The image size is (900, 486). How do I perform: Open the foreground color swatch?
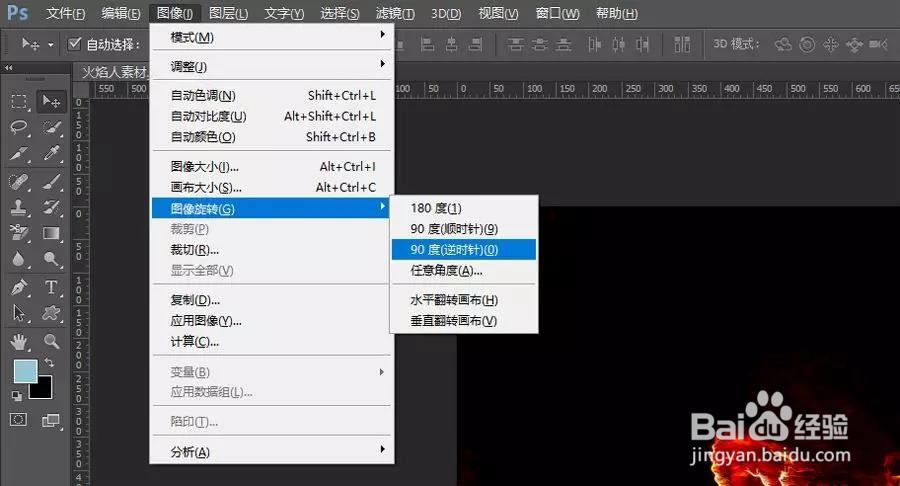[x=25, y=371]
